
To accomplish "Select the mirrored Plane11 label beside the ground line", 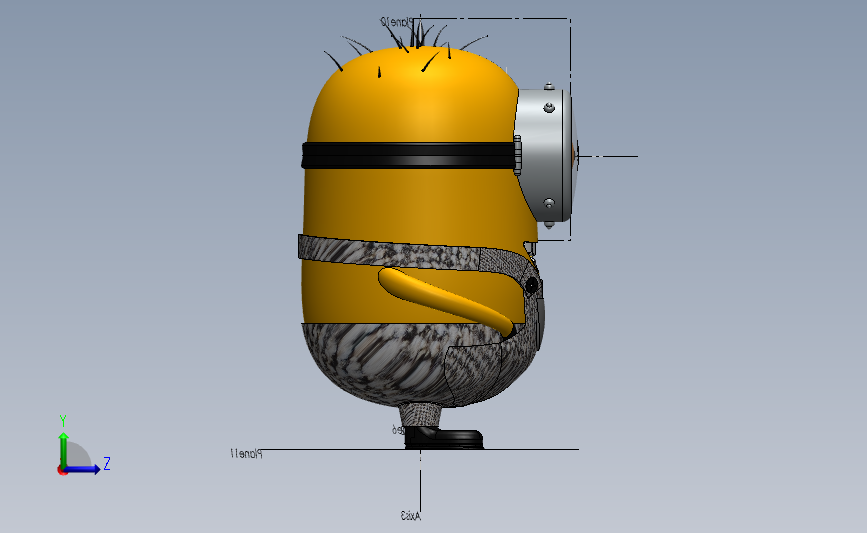I will click(x=246, y=454).
